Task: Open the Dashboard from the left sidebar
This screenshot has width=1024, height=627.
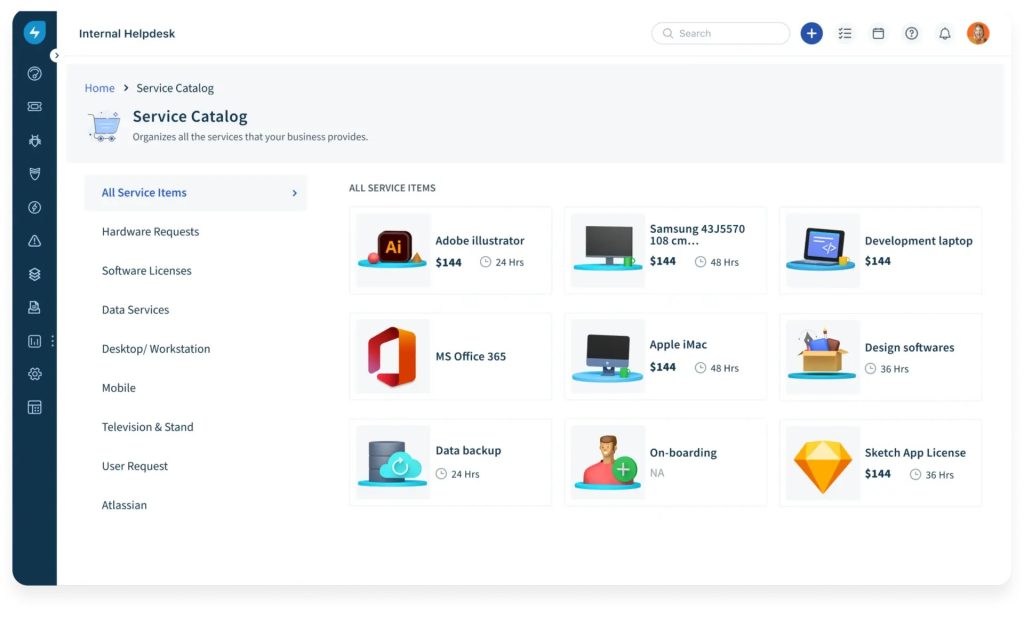Action: point(34,73)
